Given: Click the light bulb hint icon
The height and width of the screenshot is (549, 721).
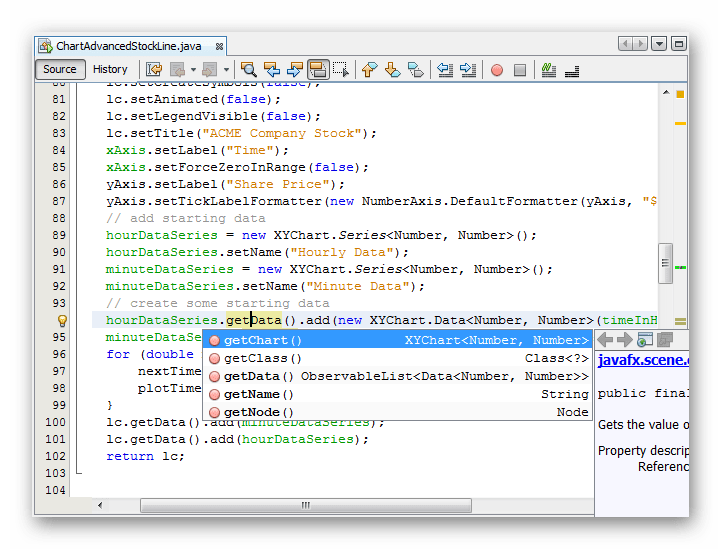Looking at the screenshot, I should tap(62, 320).
